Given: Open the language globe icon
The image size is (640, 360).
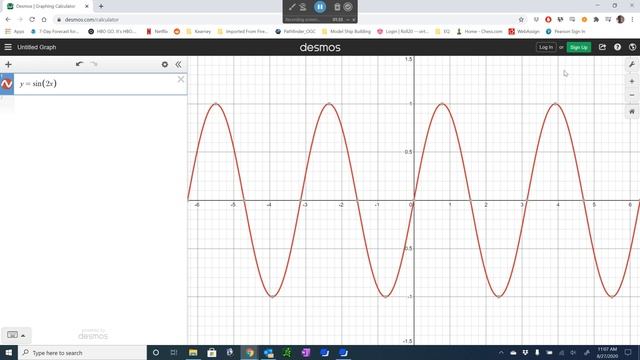Looking at the screenshot, I should coord(632,47).
